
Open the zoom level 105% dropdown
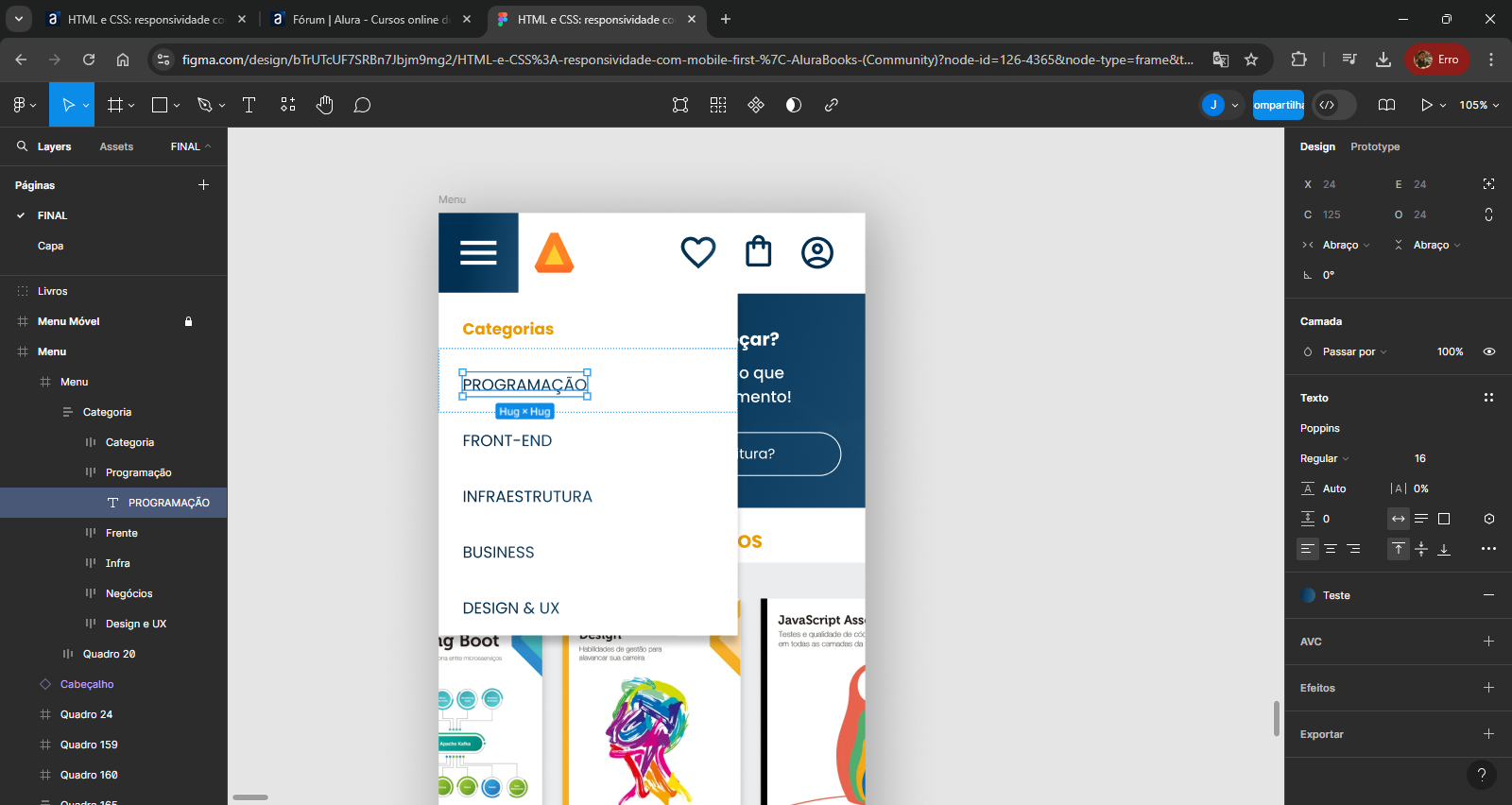[x=1479, y=105]
